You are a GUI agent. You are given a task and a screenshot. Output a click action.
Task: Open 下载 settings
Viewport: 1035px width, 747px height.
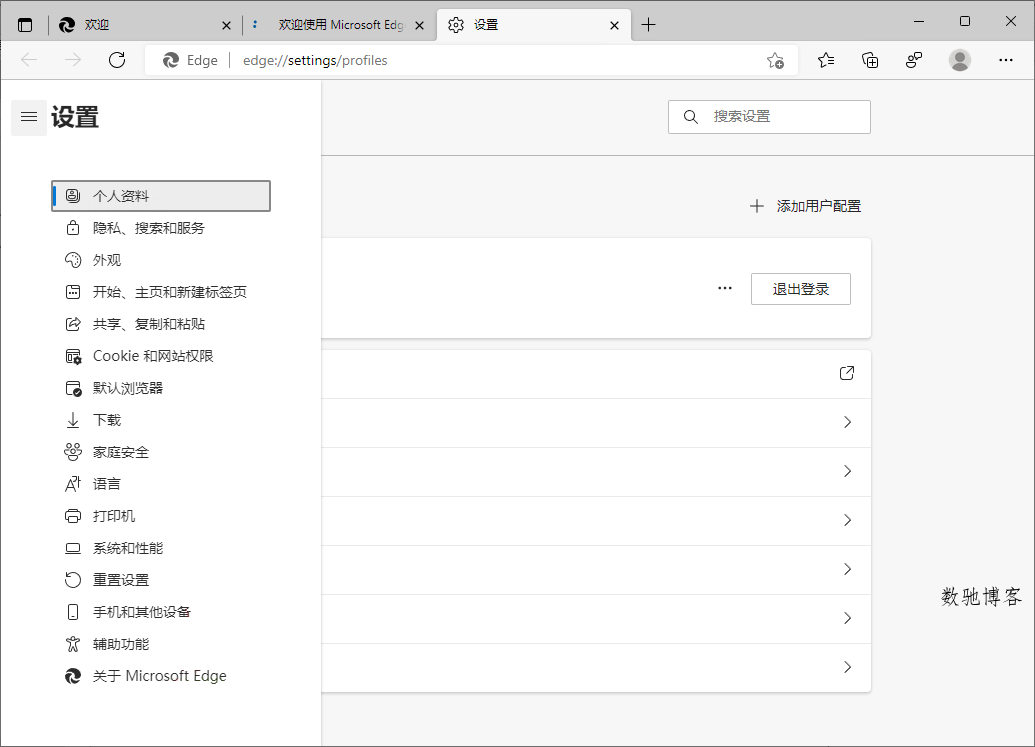pyautogui.click(x=161, y=420)
